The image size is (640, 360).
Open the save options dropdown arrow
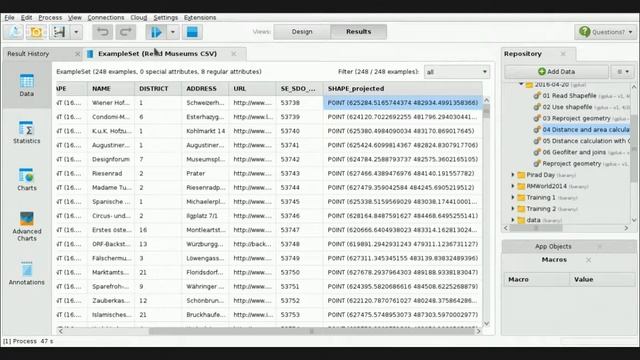pyautogui.click(x=76, y=32)
